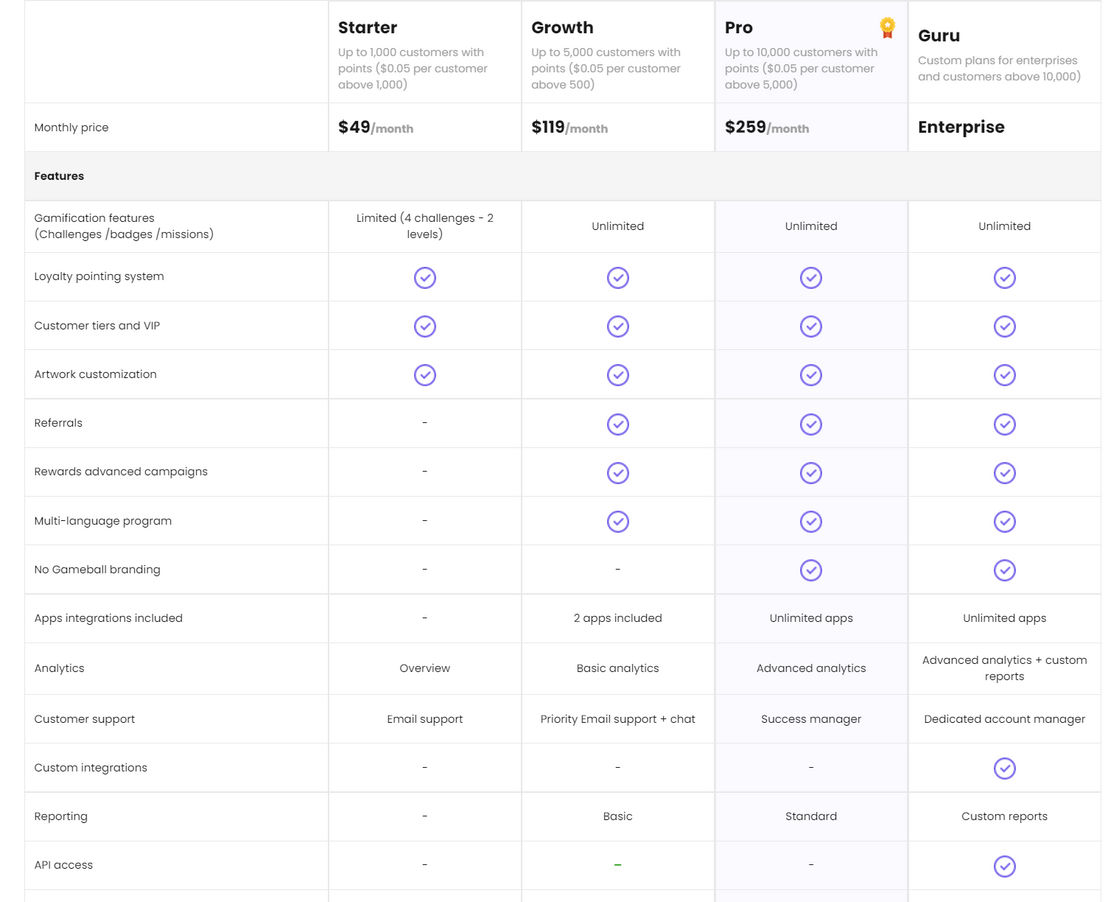Click the Enterprise price label
Viewport: 1108px width, 902px height.
click(961, 127)
